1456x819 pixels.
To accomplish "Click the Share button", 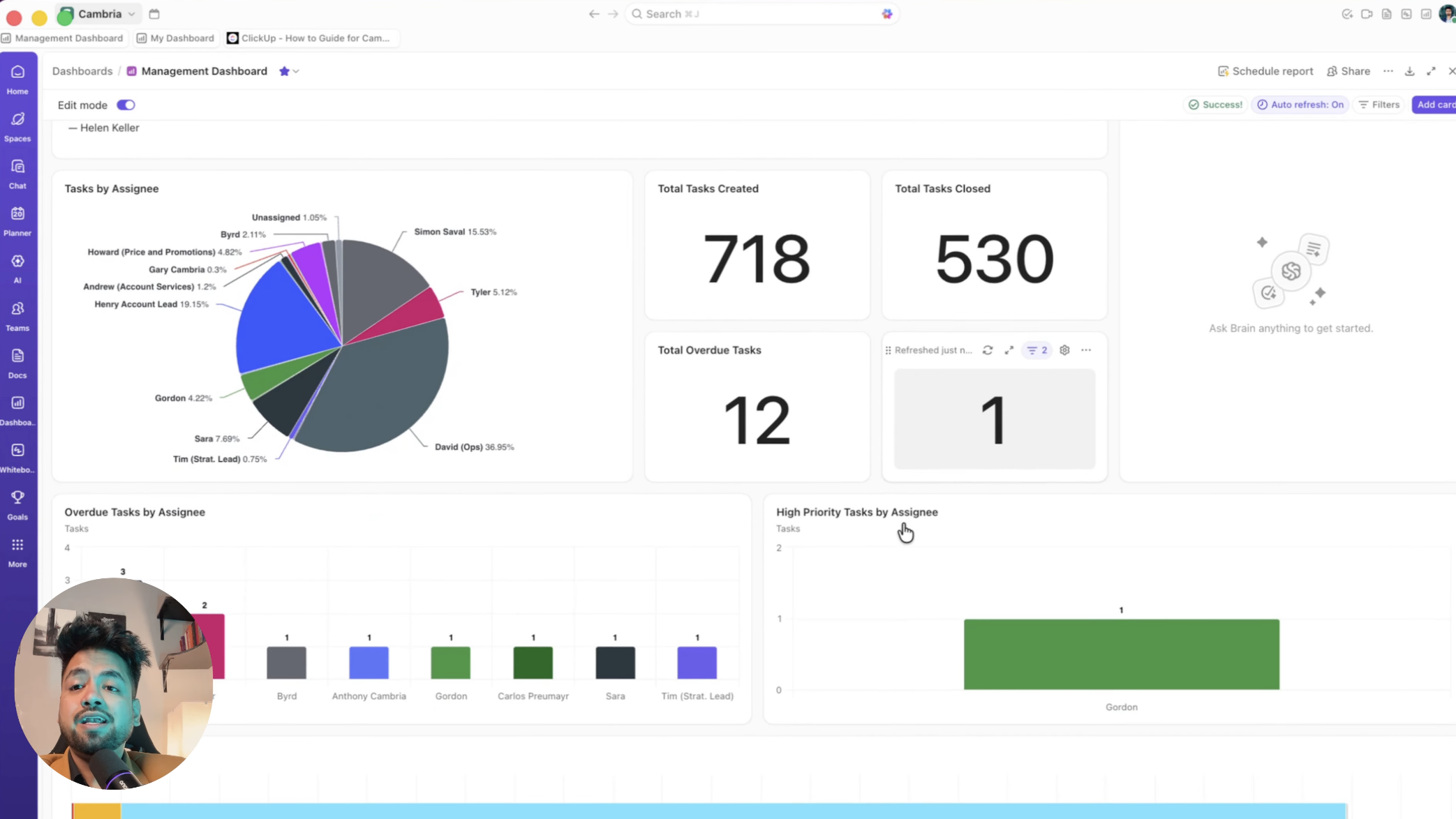I will 1348,71.
